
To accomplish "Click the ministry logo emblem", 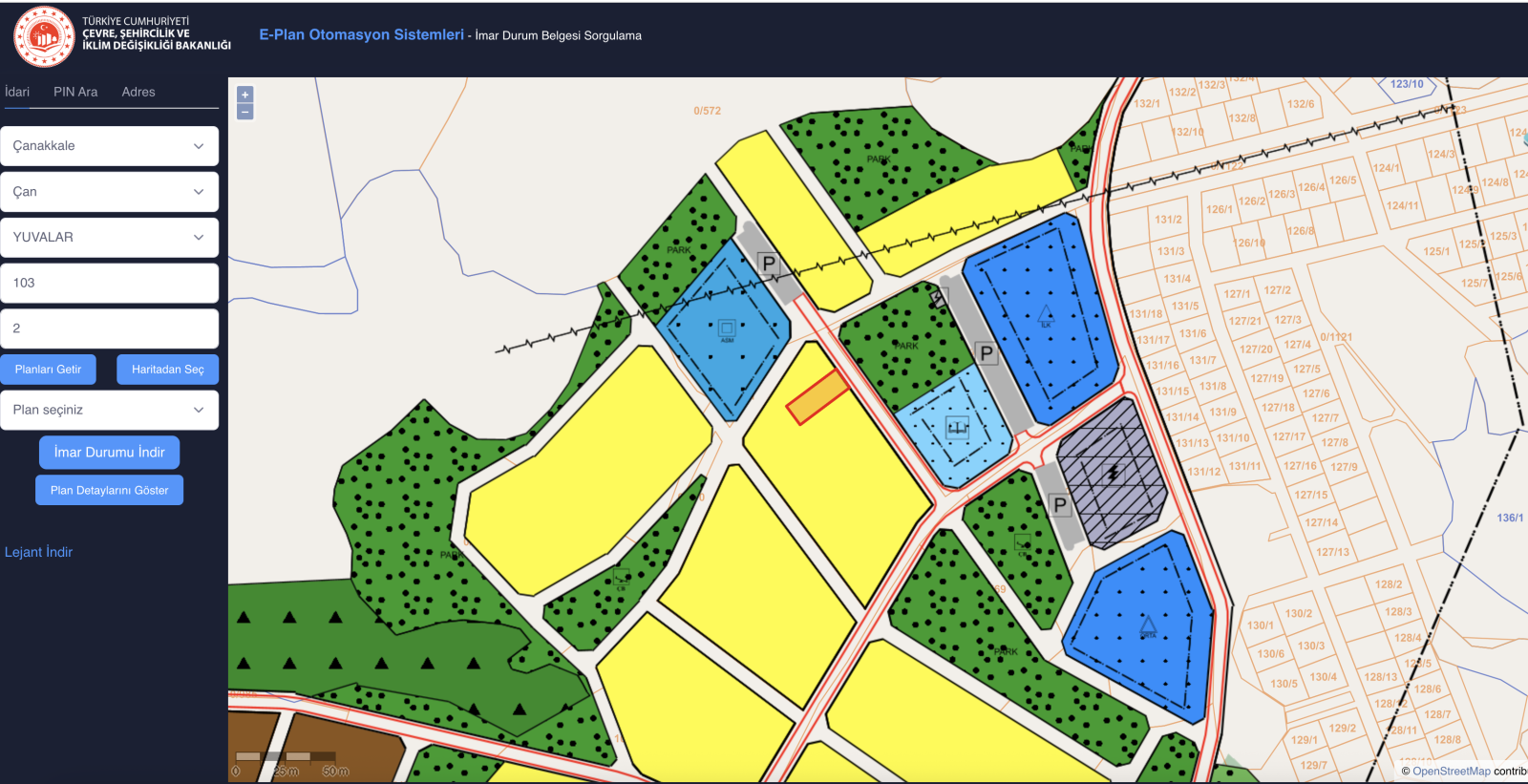I will click(x=44, y=37).
